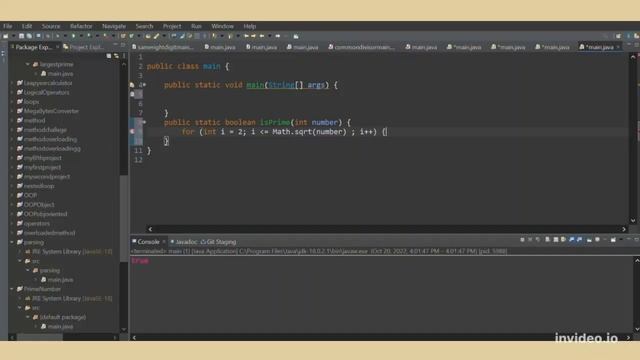640x360 pixels.
Task: Go to Next Annotation icon
Action: coord(213,36)
